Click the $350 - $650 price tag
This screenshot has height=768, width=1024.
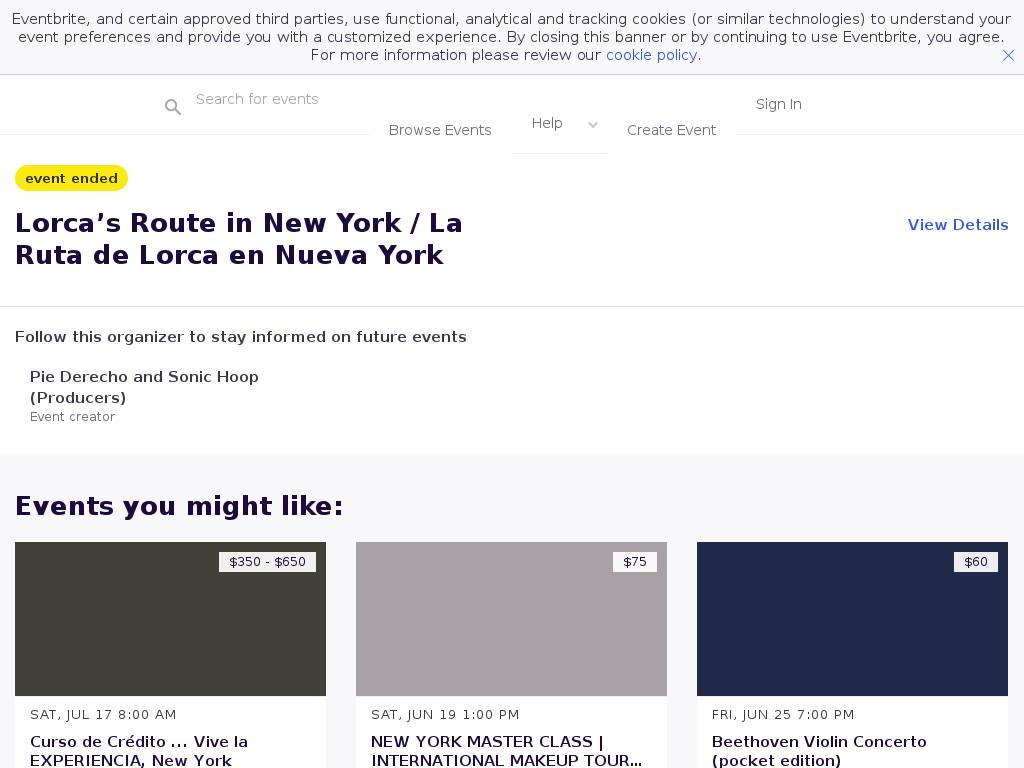click(267, 562)
